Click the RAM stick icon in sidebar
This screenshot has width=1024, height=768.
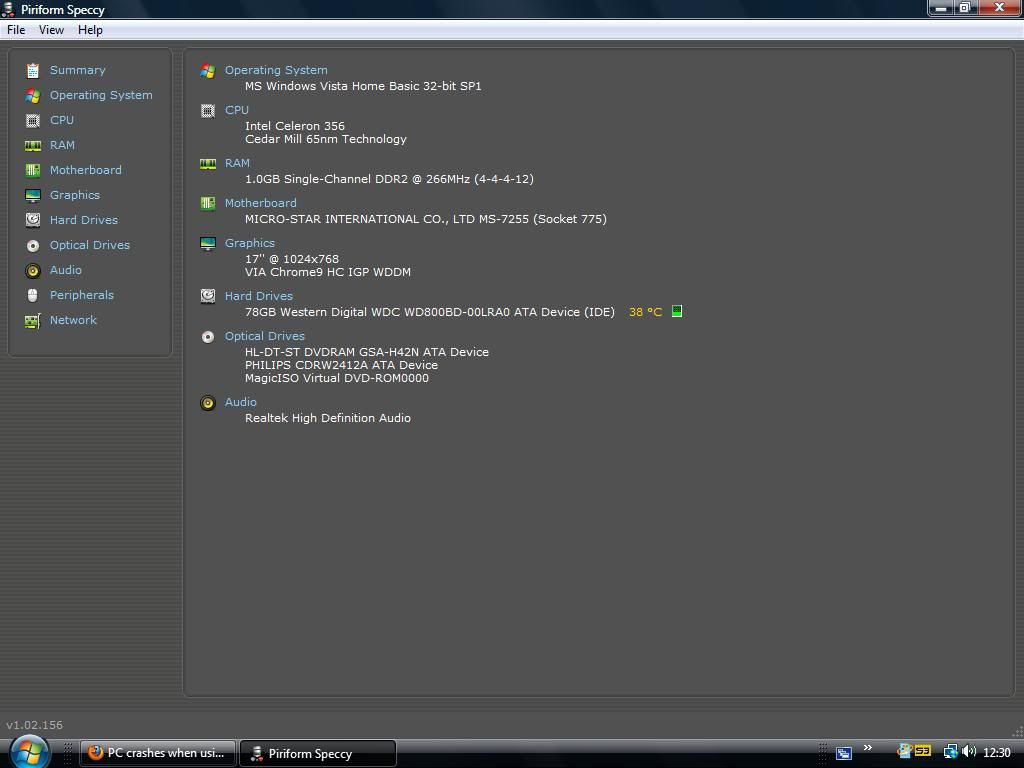coord(33,146)
